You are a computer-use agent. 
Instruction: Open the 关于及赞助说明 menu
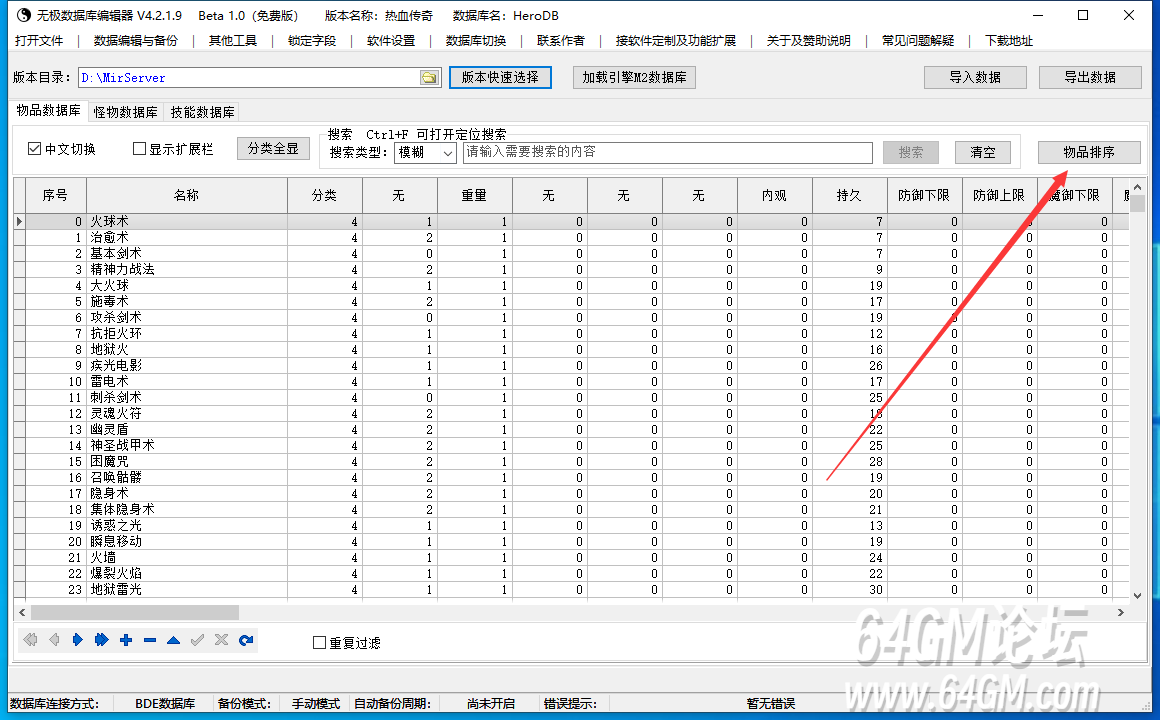[809, 41]
